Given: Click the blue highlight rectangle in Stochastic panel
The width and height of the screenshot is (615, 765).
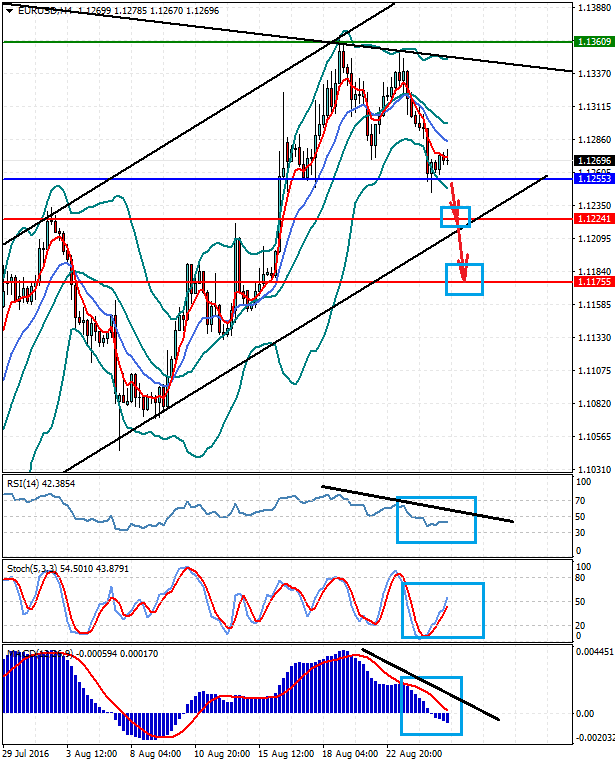Looking at the screenshot, I should 442,610.
